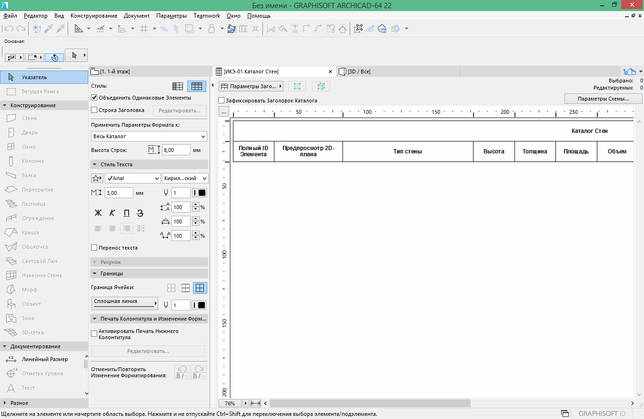Close the Каталог Стен tab
644x419 pixels.
[330, 71]
